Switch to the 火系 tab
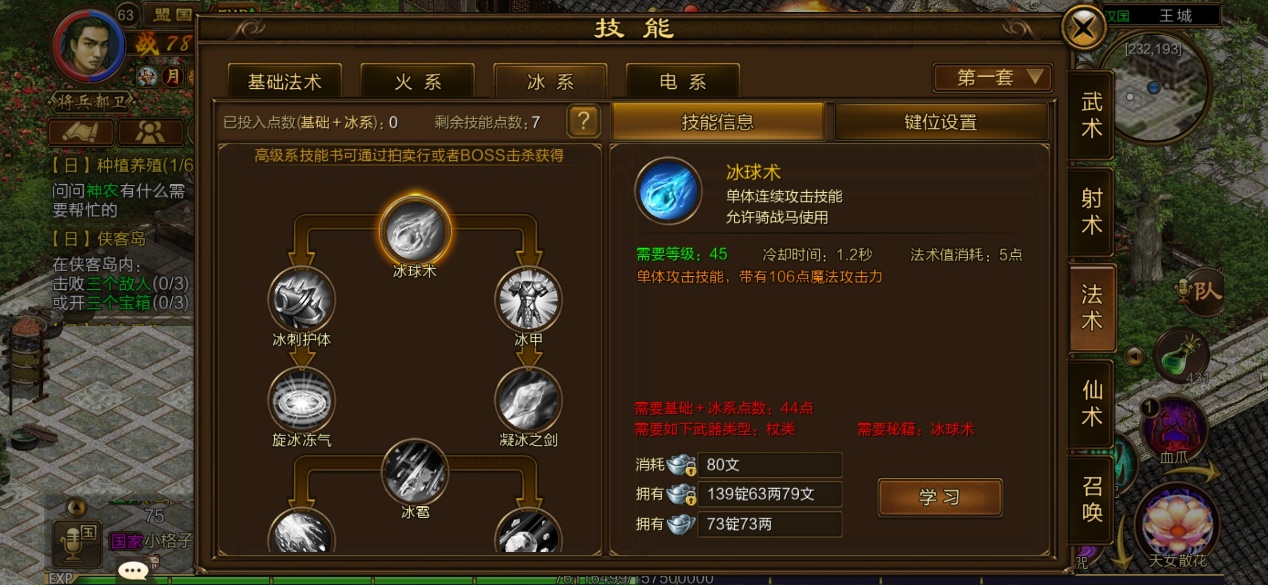1268x585 pixels. [x=418, y=82]
